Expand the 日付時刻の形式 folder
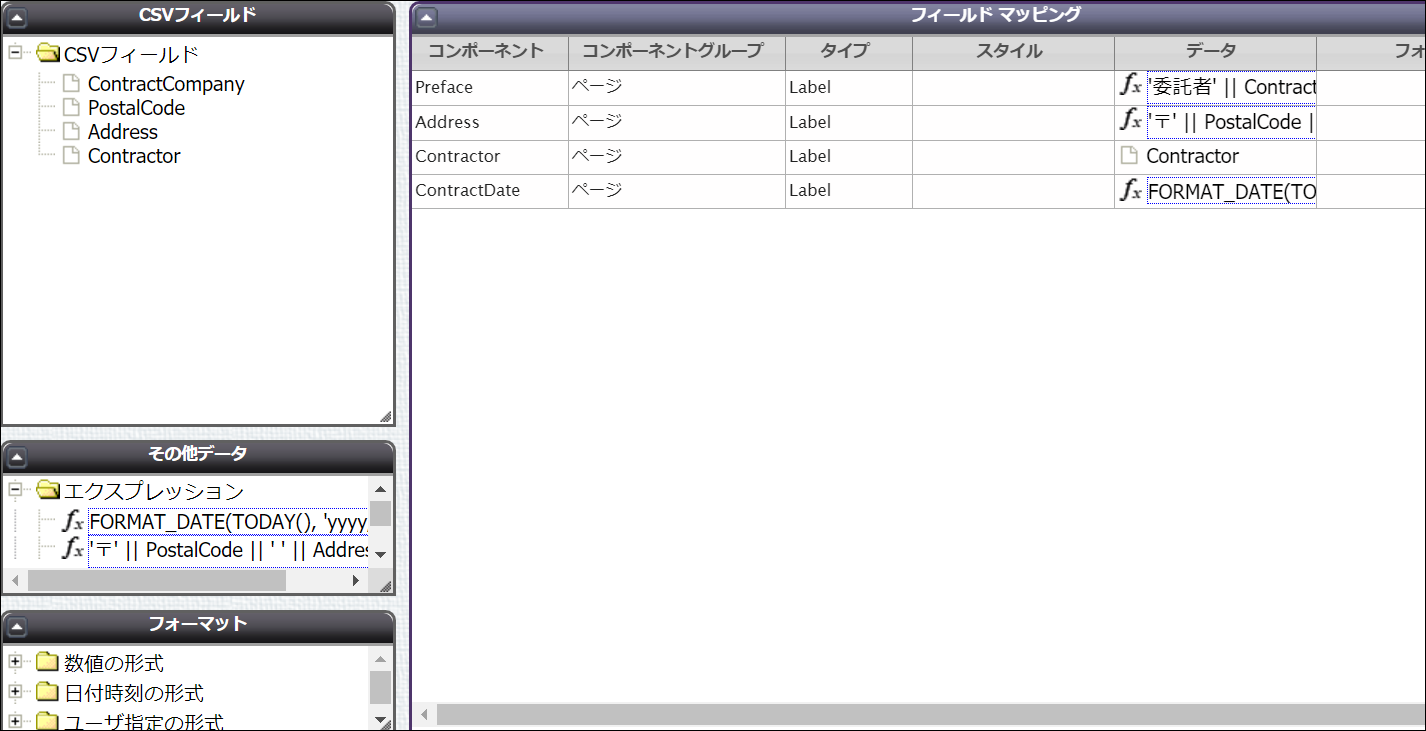Screen dimensions: 1426x731 point(15,692)
